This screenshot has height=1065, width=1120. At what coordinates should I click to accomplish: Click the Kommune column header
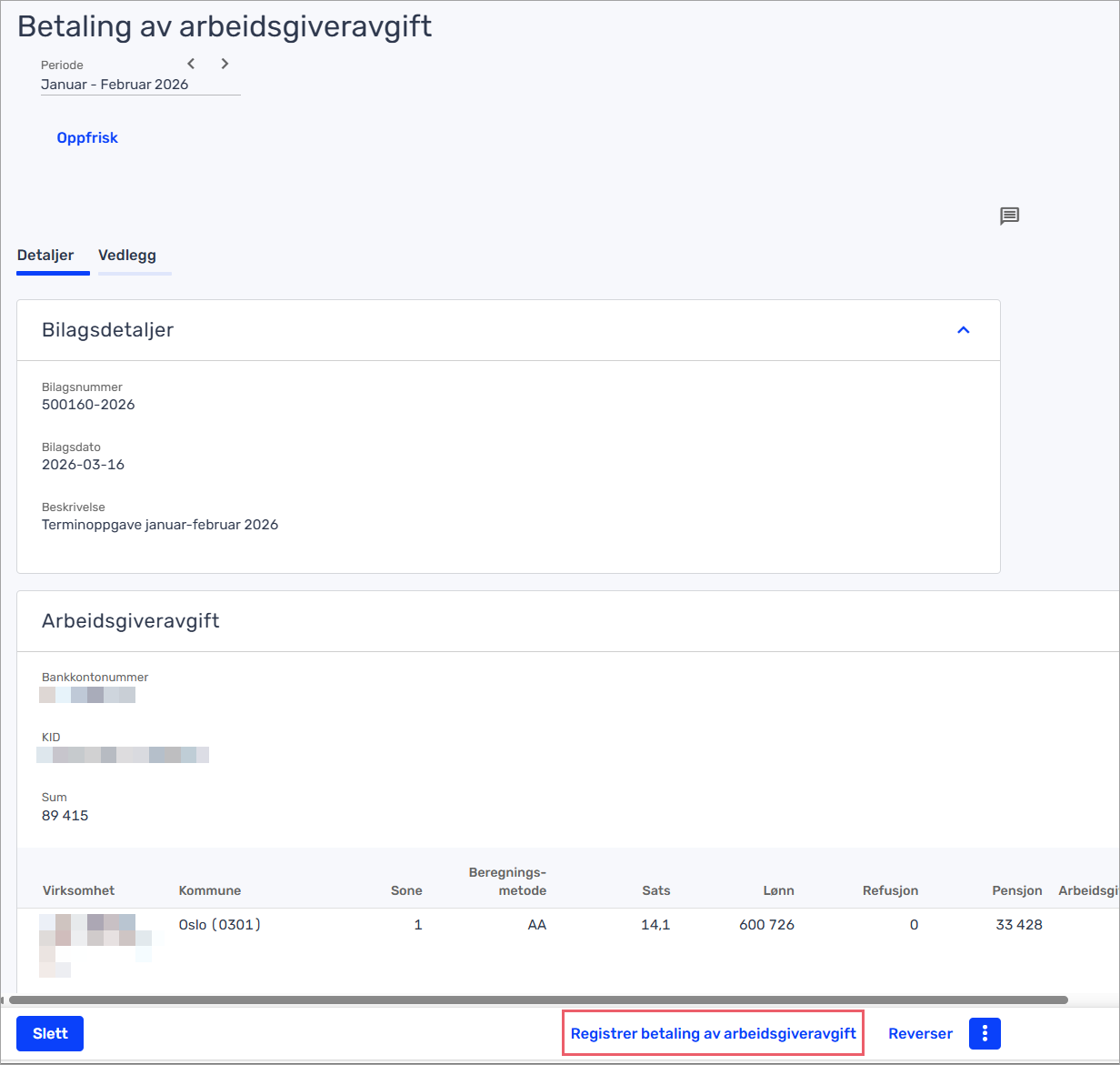point(210,890)
